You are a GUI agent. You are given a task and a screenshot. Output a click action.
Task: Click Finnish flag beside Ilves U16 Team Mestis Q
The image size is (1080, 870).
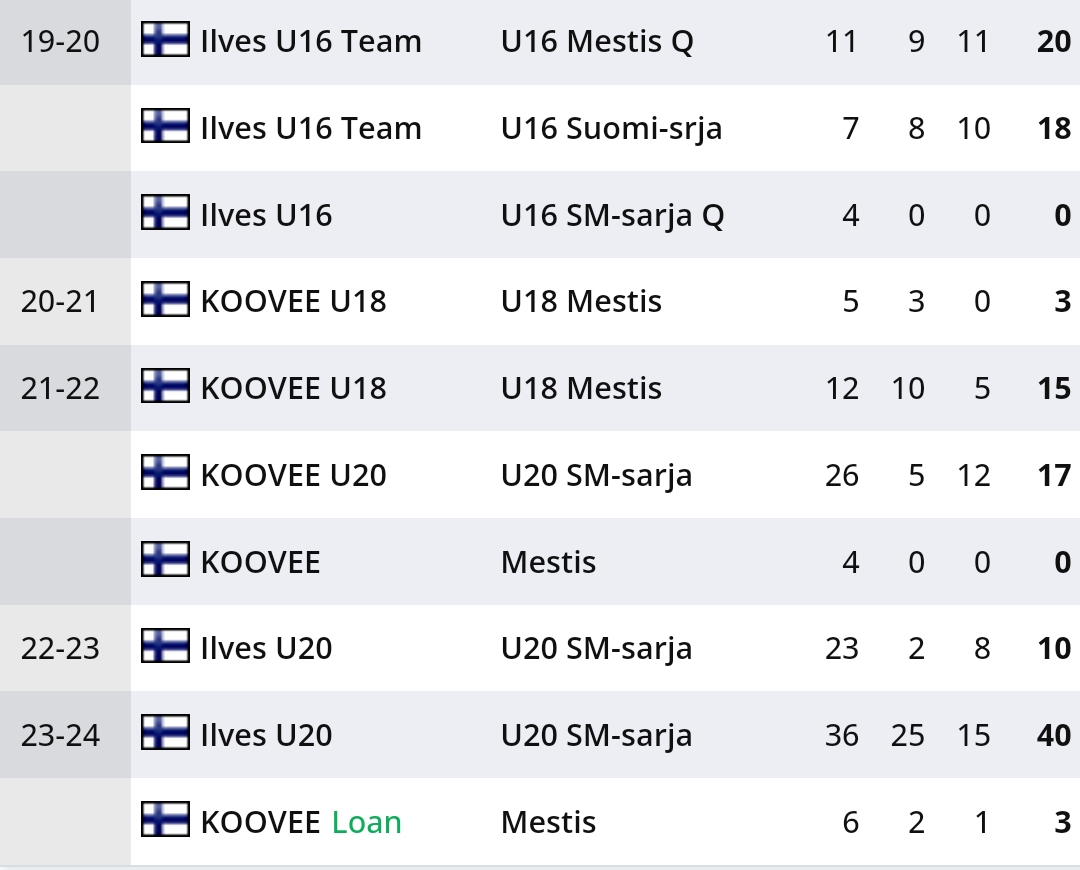[x=165, y=40]
